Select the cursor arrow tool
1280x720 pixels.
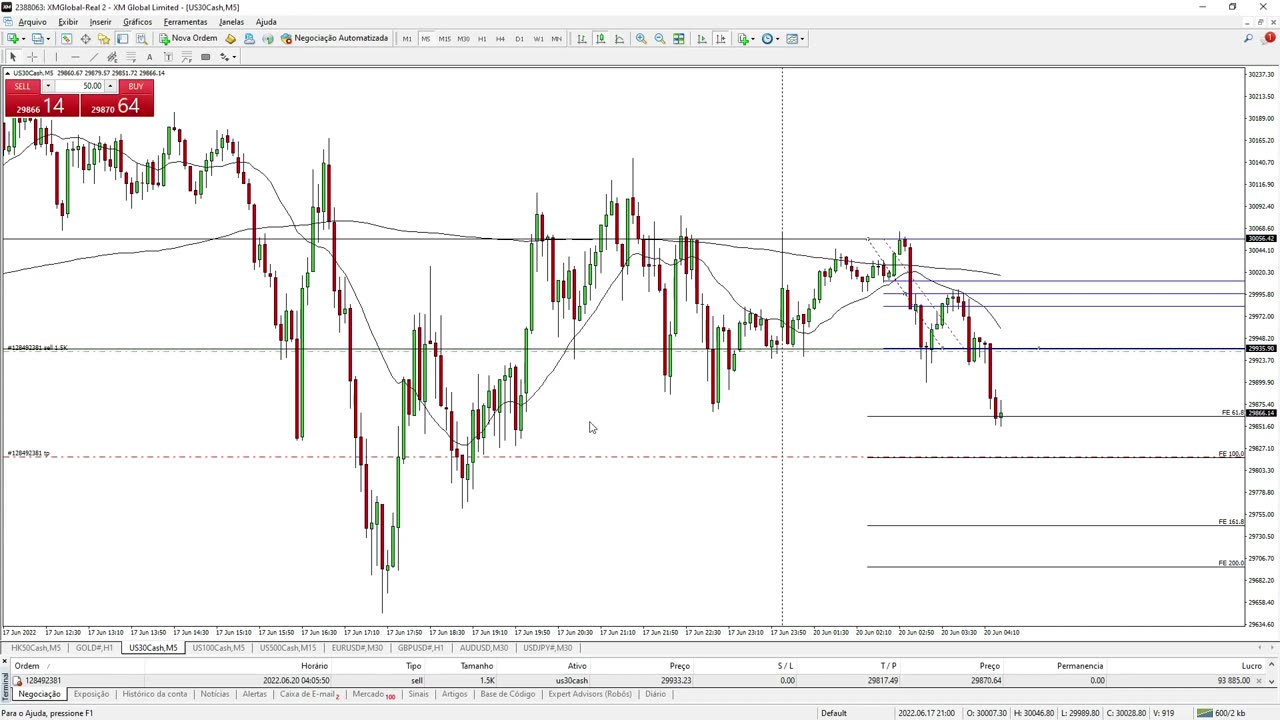13,57
